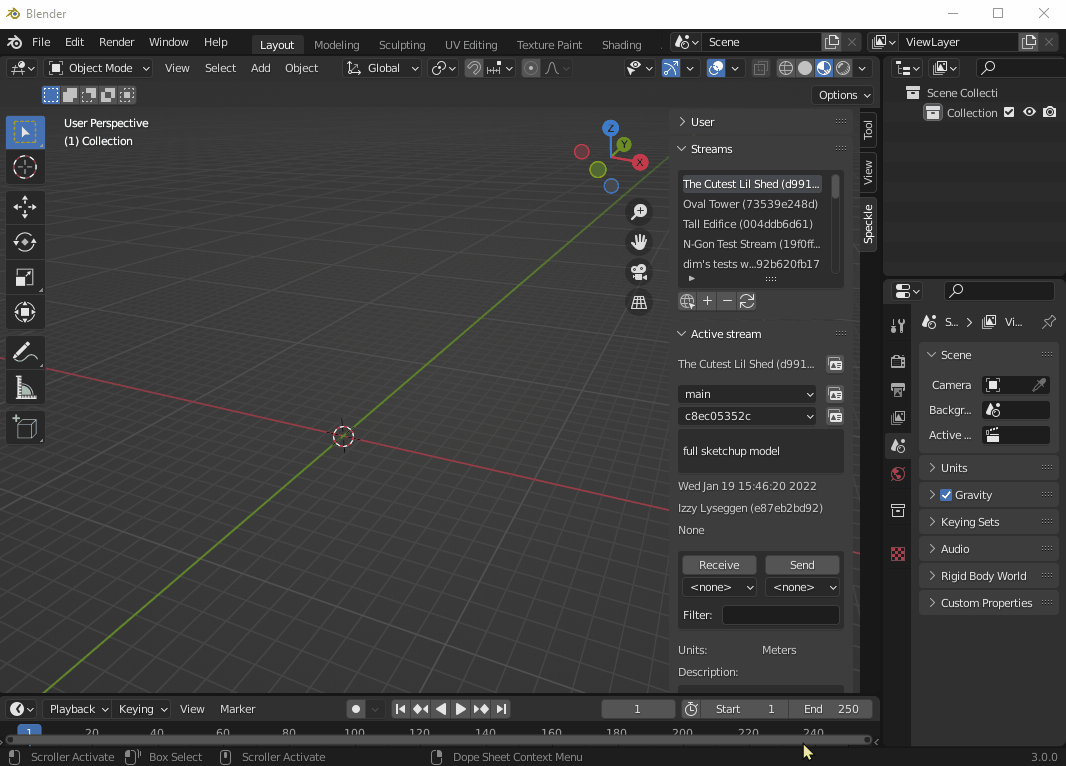Open the Object Mode dropdown
The height and width of the screenshot is (766, 1066).
[x=99, y=68]
